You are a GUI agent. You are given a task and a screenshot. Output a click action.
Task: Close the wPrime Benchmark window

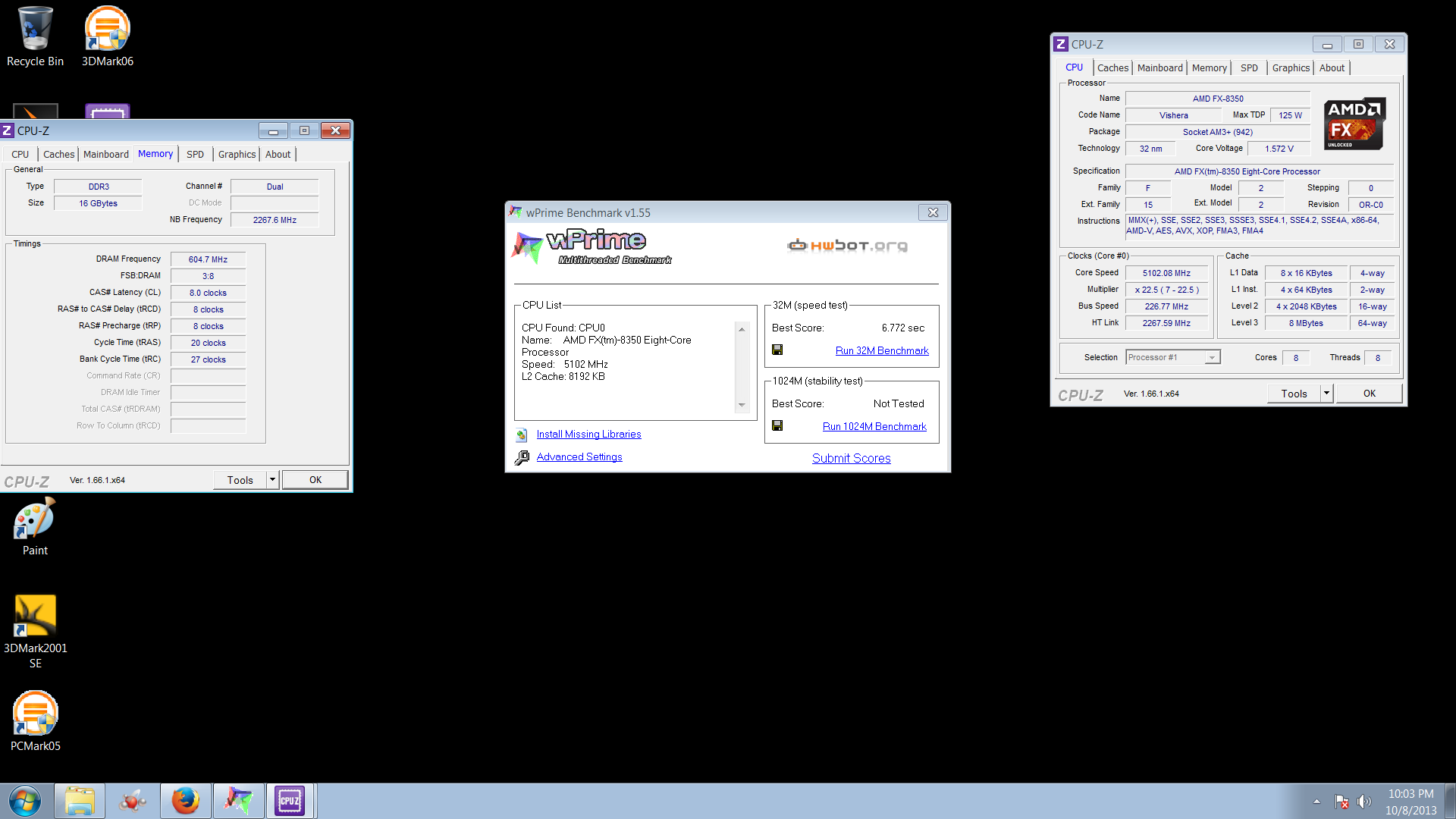[x=933, y=212]
